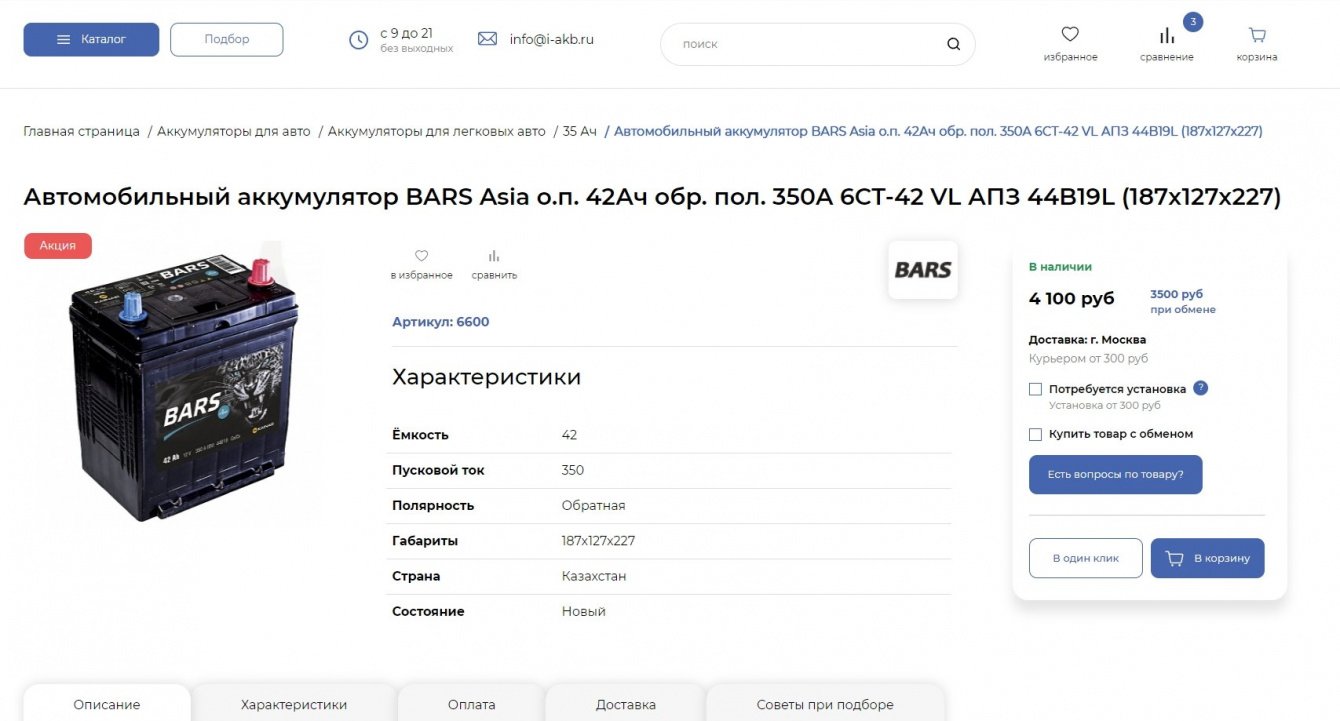The height and width of the screenshot is (721, 1340).
Task: Add product to в избранное heart icon
Action: click(421, 256)
